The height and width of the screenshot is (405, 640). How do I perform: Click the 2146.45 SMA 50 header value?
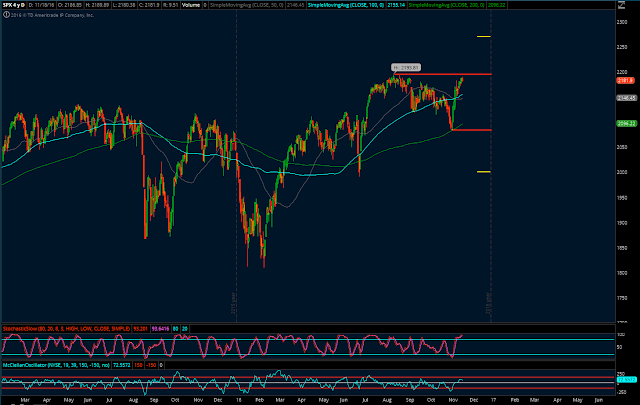(296, 5)
